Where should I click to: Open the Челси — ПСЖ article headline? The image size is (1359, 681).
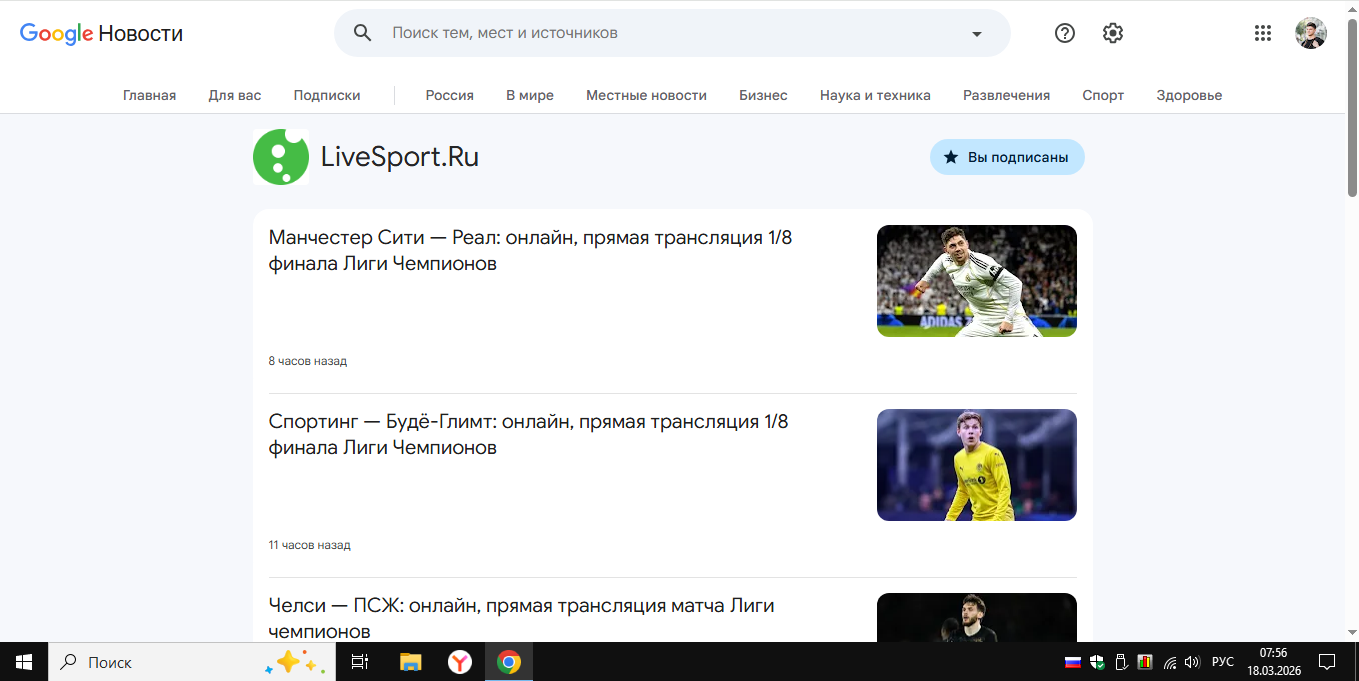tap(522, 618)
